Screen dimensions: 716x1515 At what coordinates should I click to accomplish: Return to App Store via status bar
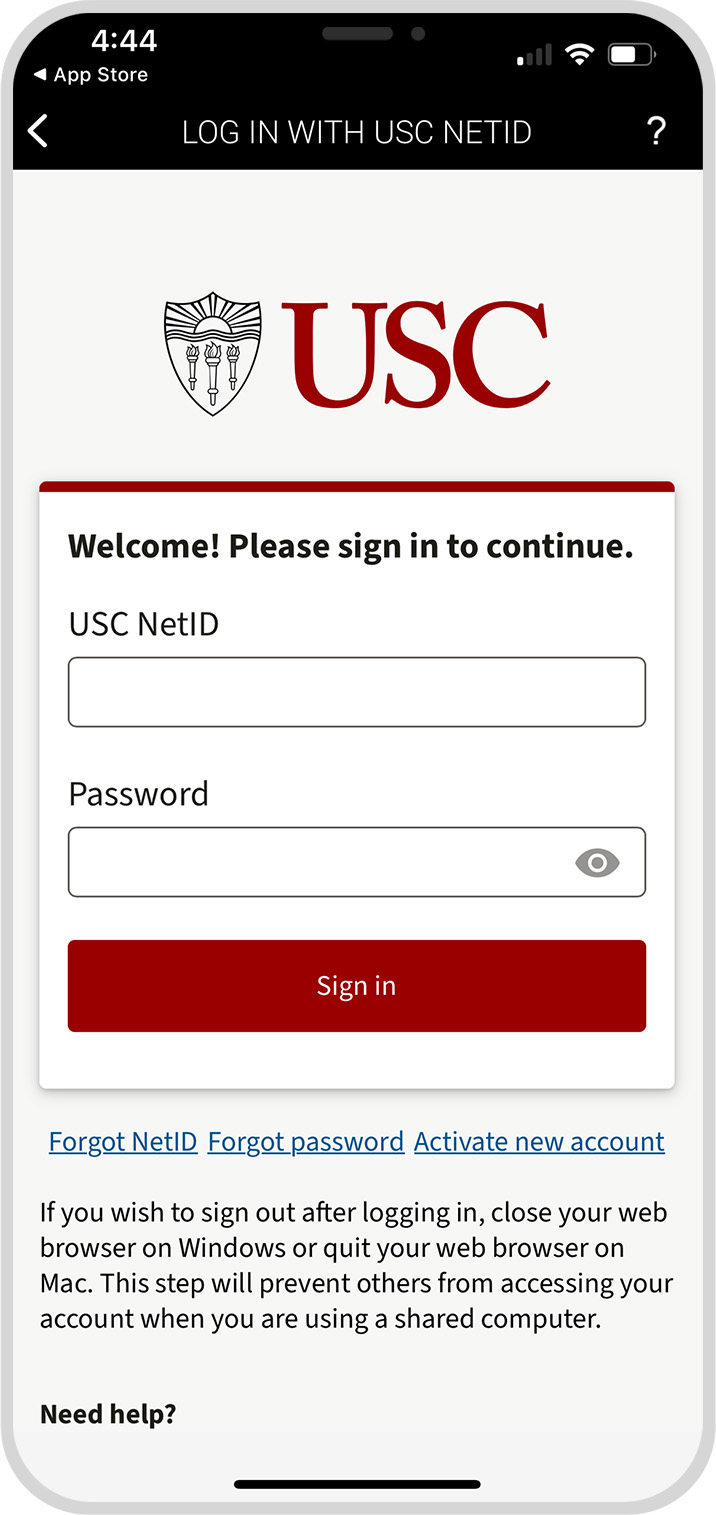(91, 75)
